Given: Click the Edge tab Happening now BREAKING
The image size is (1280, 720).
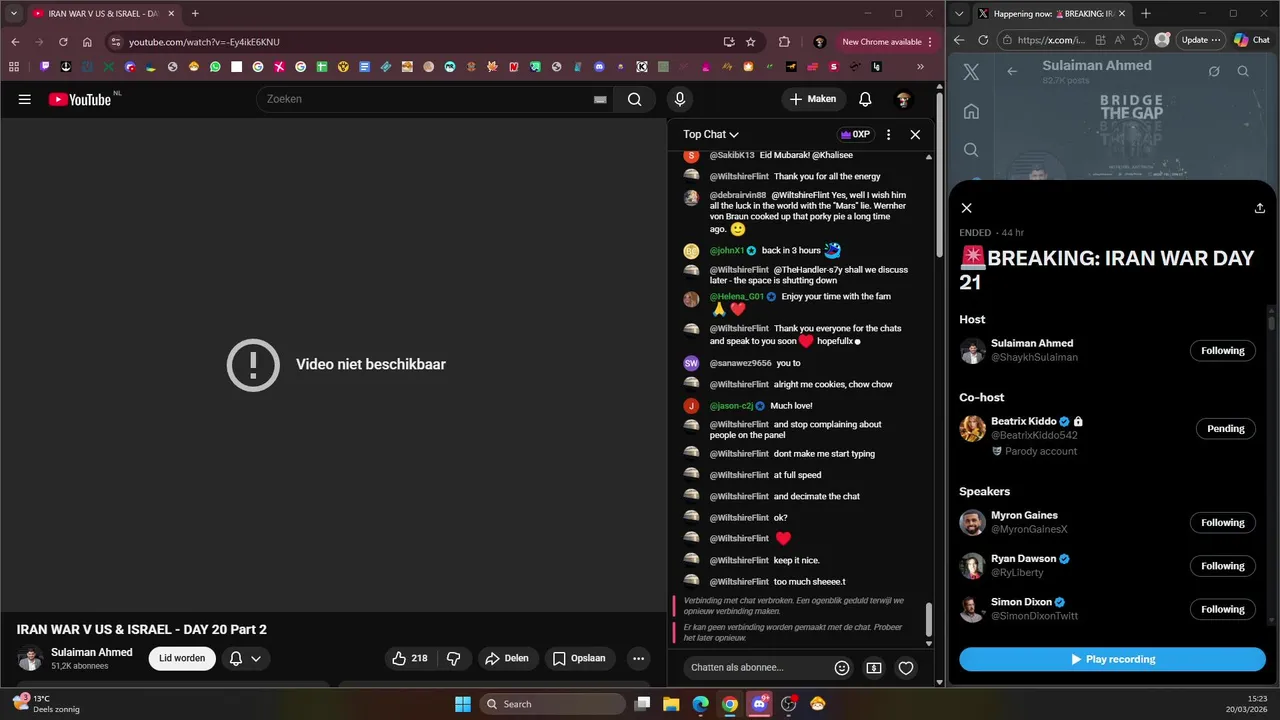Looking at the screenshot, I should coord(1053,14).
